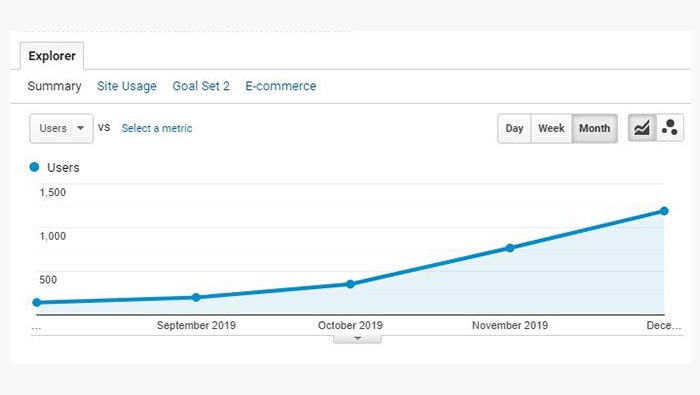The height and width of the screenshot is (395, 700).
Task: Click the December data point on chart
Action: pyautogui.click(x=664, y=211)
